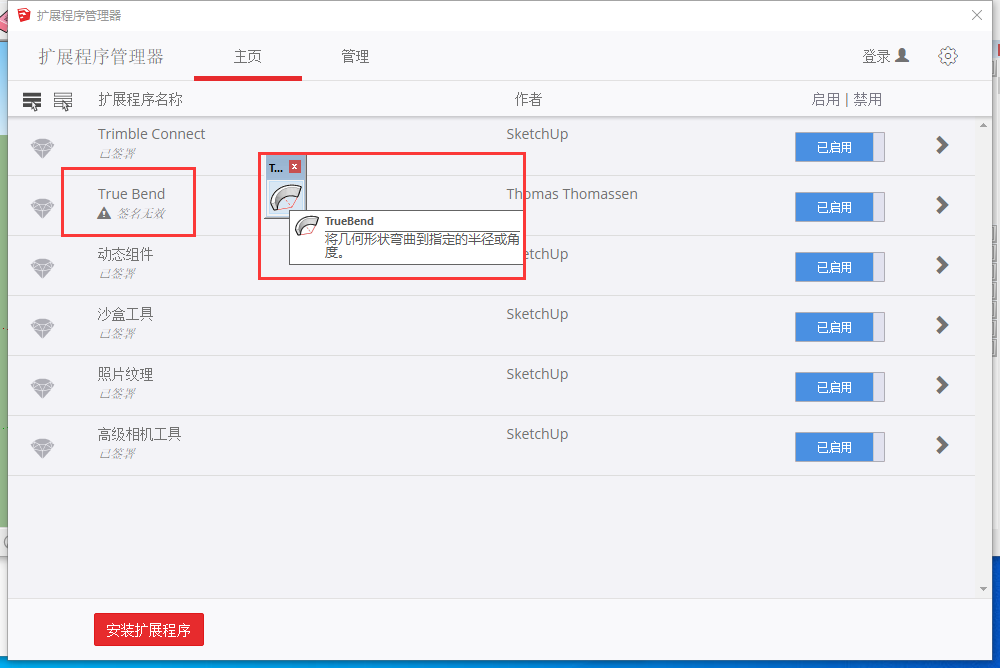Select the 照片纹理 extension name
Image resolution: width=1000 pixels, height=668 pixels.
[125, 374]
